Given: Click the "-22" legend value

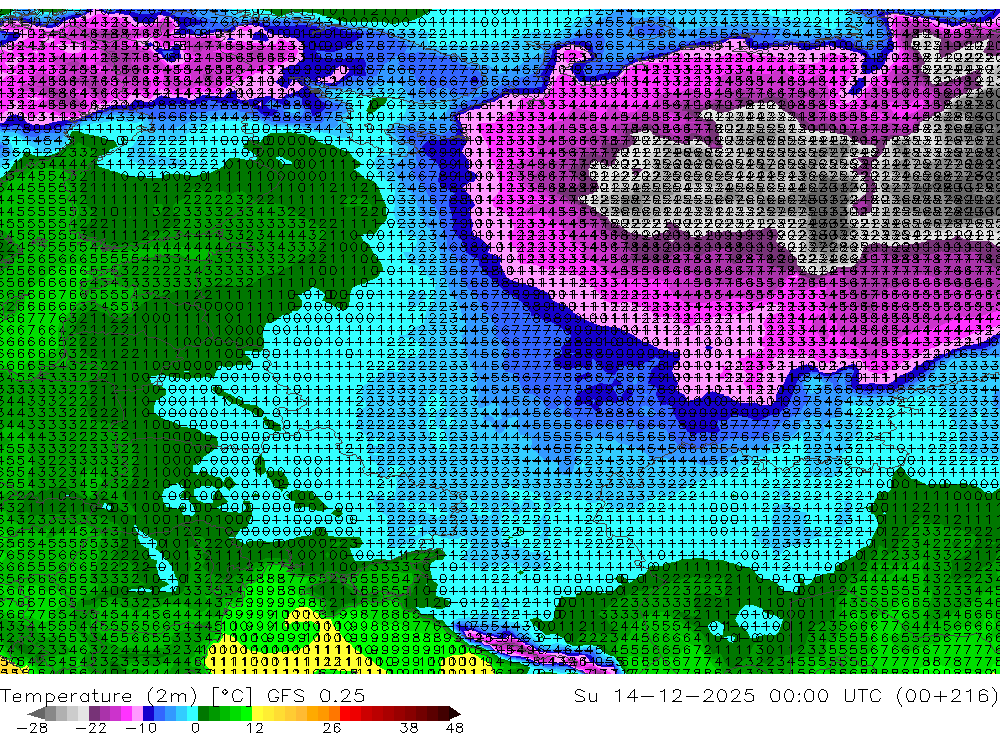Looking at the screenshot, I should point(91,728).
